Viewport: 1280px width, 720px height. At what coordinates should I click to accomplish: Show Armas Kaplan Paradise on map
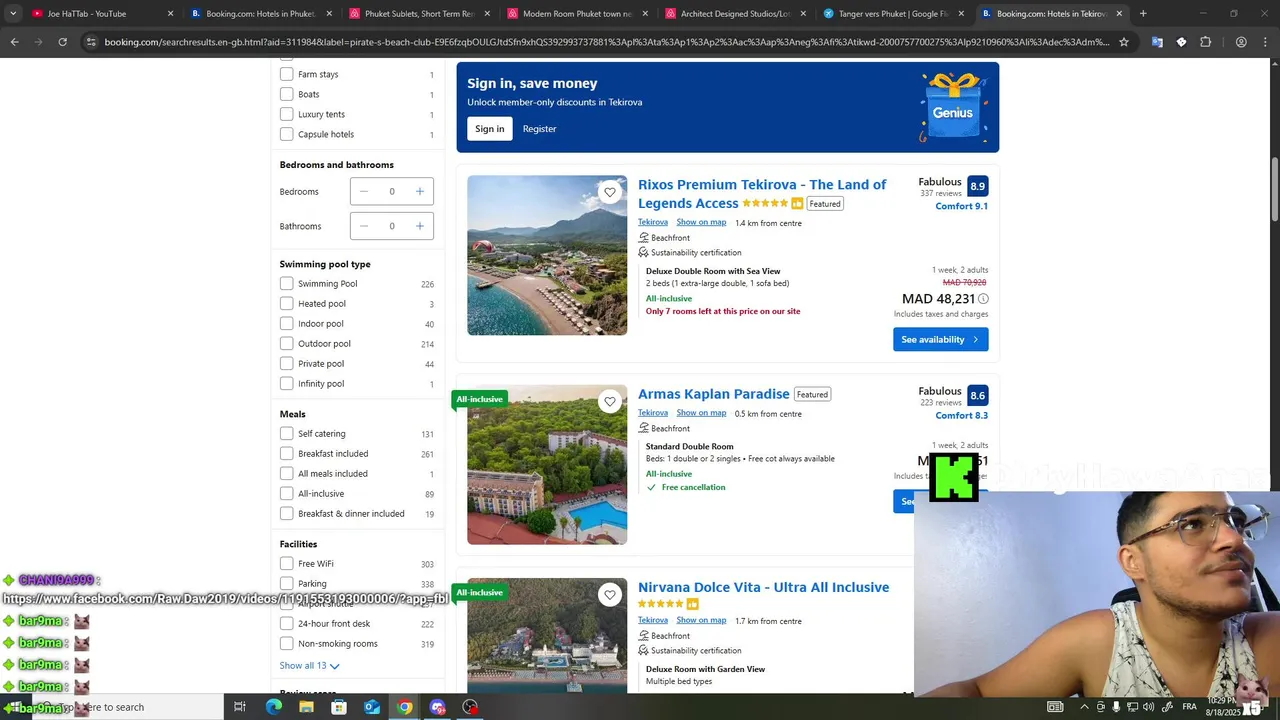click(x=701, y=412)
